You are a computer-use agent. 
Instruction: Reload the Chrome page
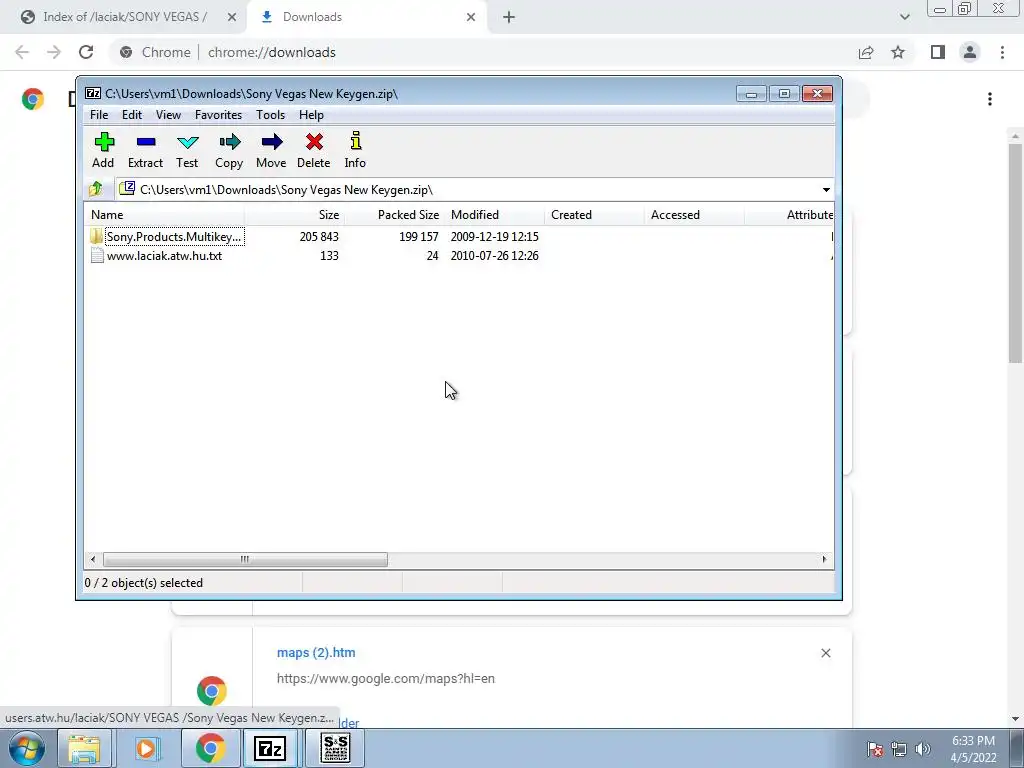click(x=86, y=52)
